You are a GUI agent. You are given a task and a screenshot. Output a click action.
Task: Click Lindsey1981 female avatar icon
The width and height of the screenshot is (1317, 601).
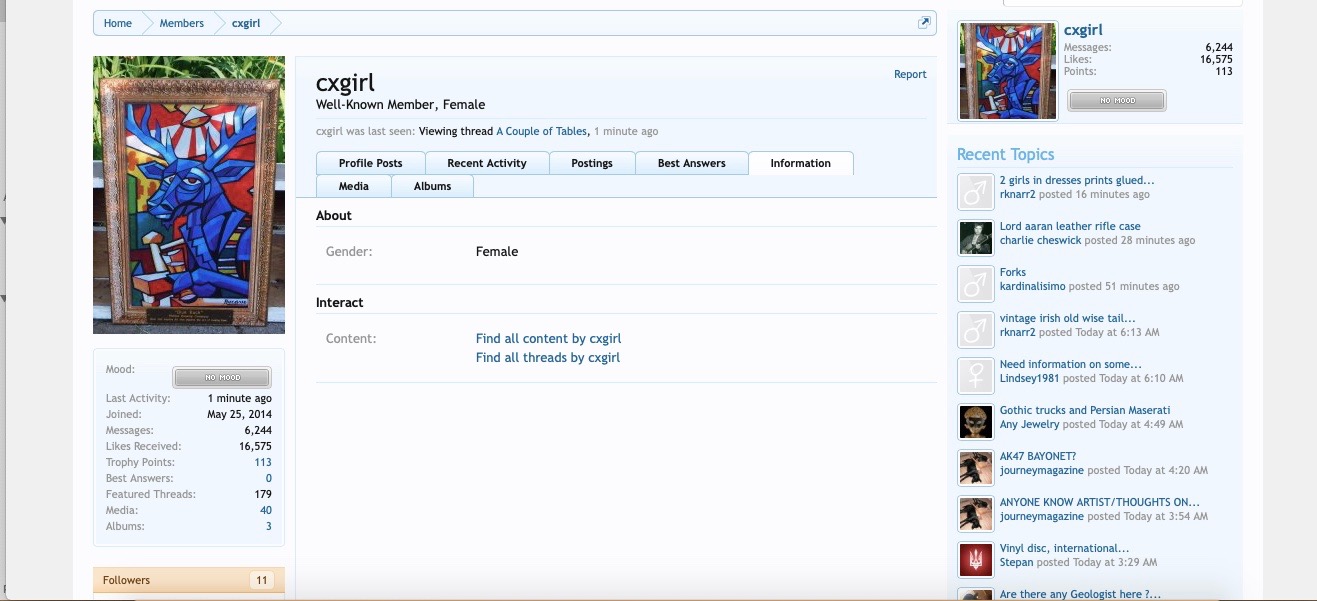975,375
